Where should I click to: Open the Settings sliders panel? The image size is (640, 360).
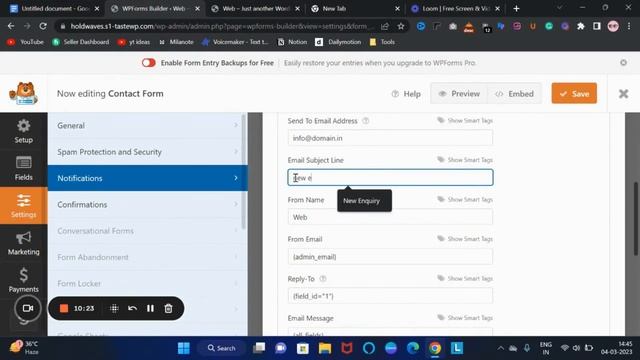click(24, 206)
